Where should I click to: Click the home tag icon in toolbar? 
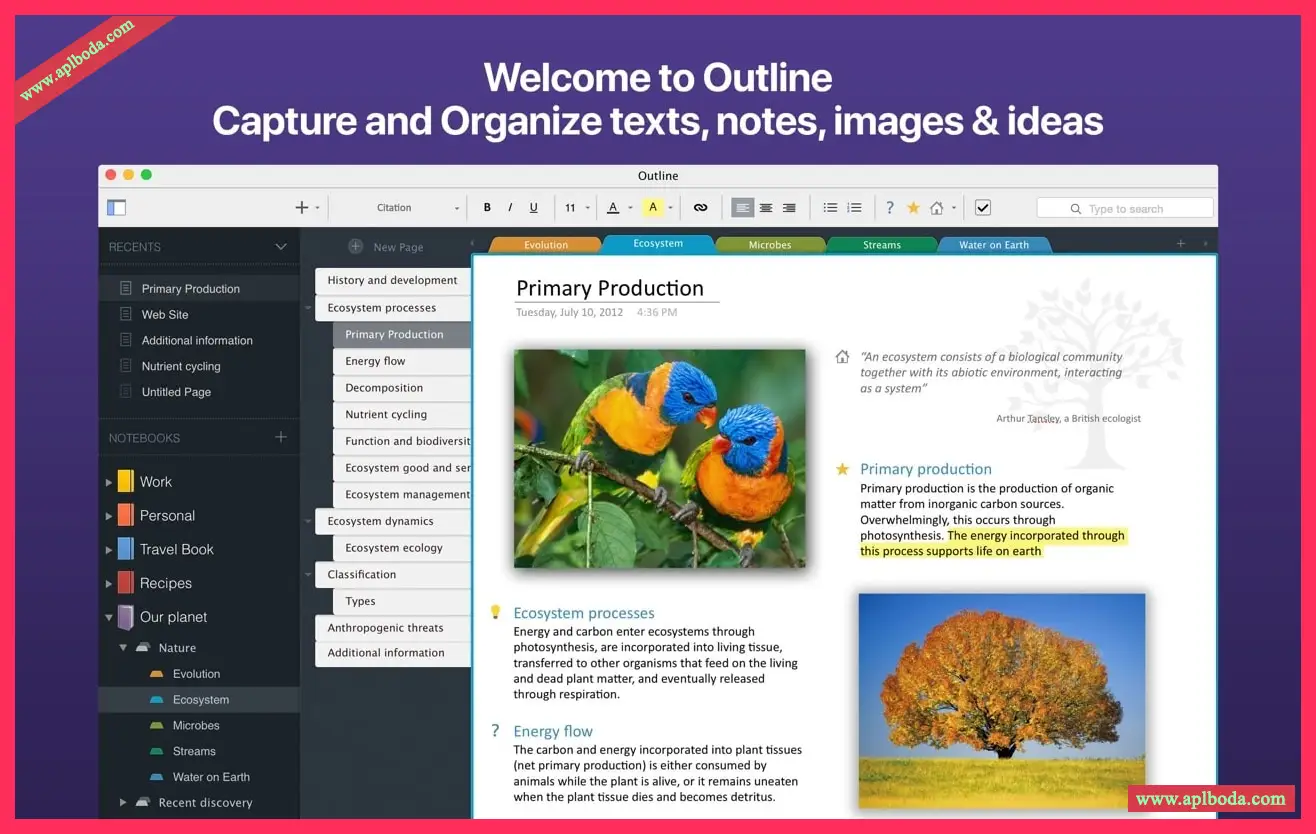coord(937,208)
